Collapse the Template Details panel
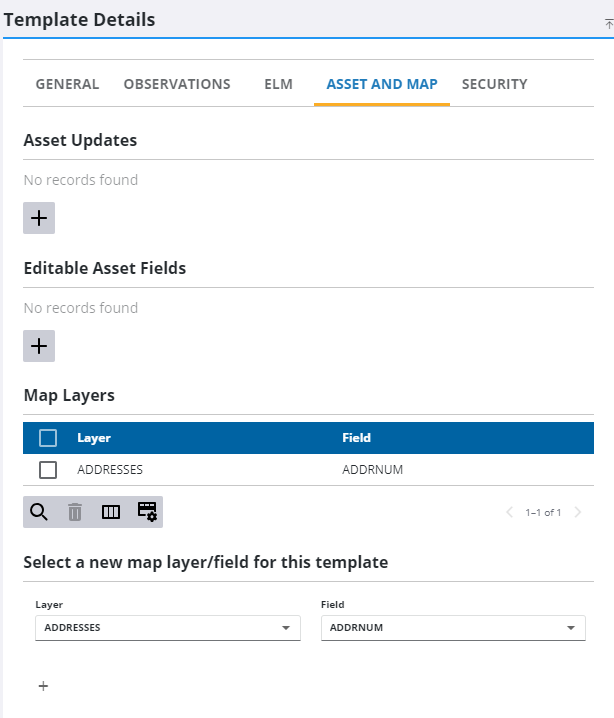 [x=608, y=21]
